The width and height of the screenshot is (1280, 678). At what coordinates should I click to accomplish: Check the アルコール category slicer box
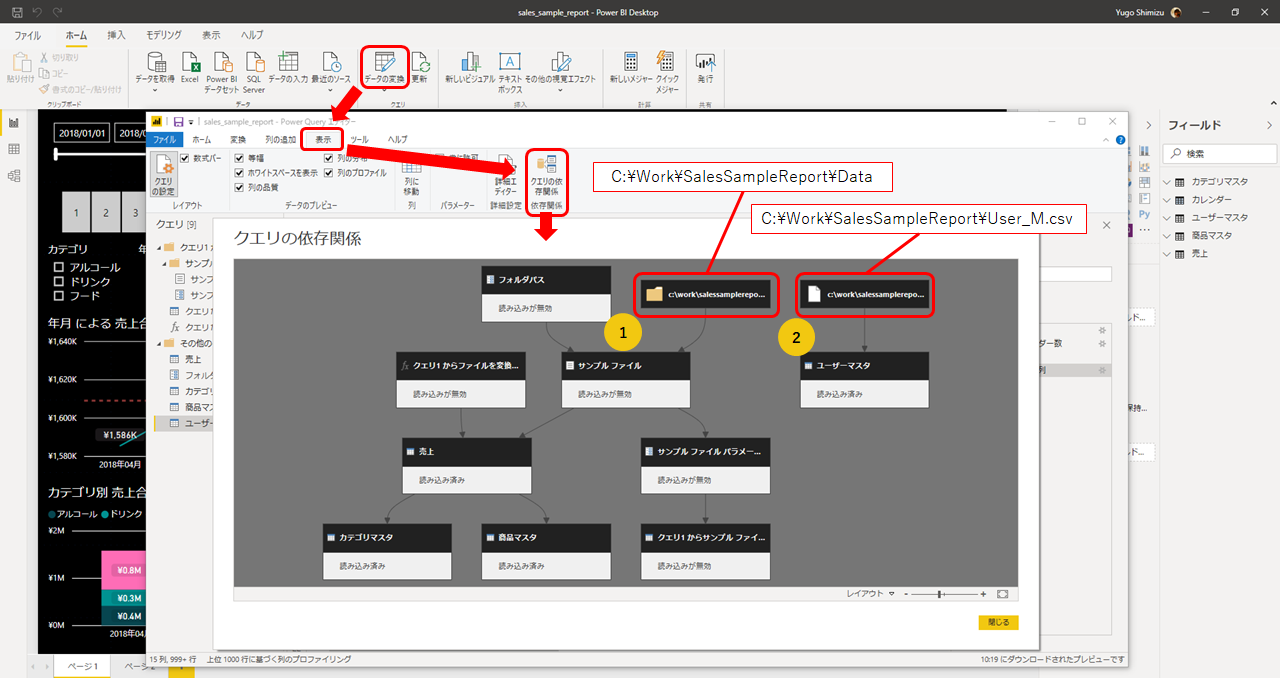[x=58, y=267]
